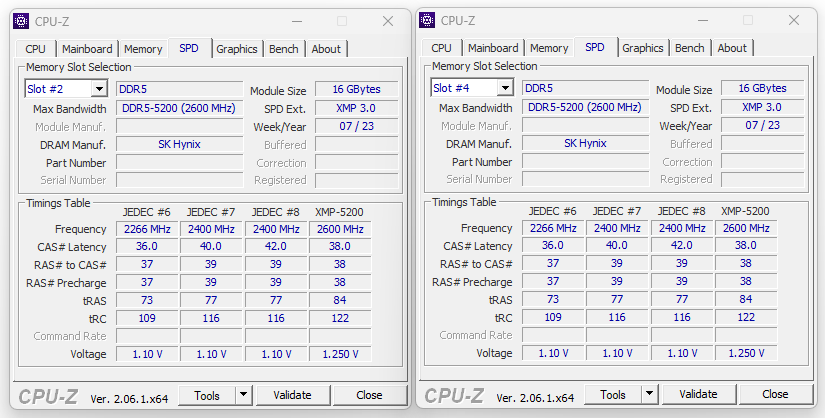Click 16 GBytes Module Size in right window

[763, 88]
